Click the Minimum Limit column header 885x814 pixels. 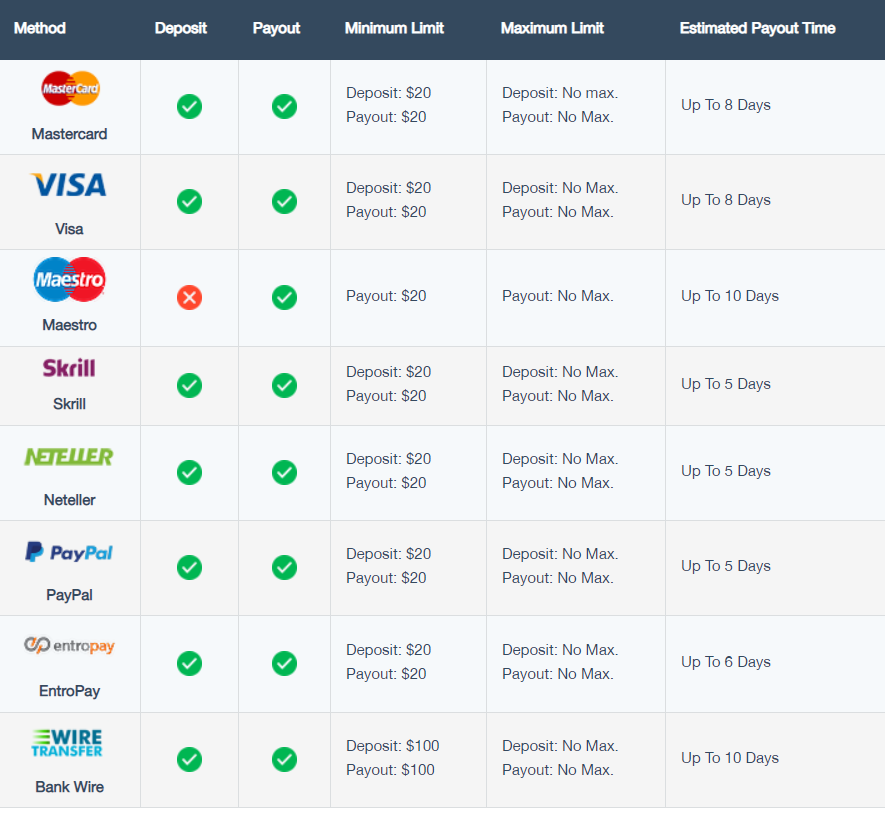[x=395, y=28]
